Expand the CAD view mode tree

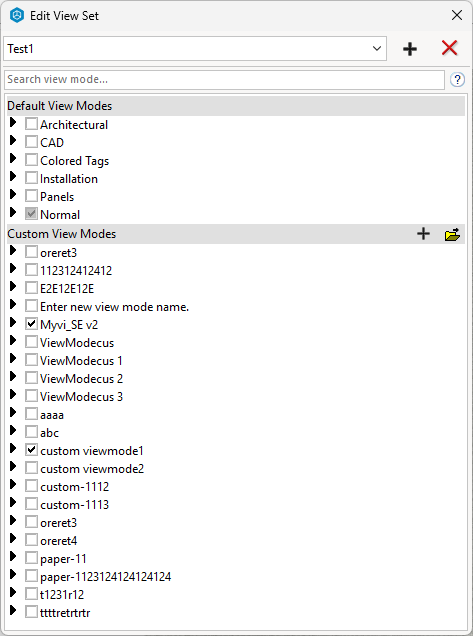13,140
